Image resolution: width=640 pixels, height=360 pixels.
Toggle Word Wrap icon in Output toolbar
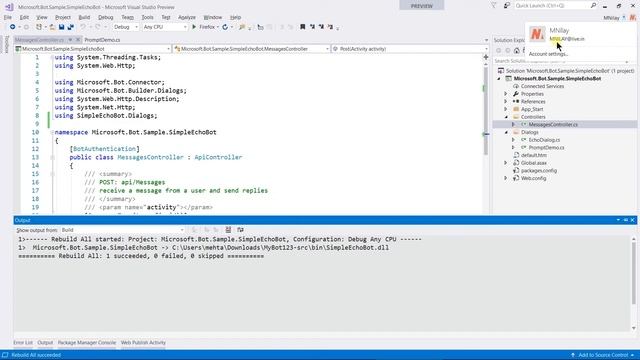240,230
